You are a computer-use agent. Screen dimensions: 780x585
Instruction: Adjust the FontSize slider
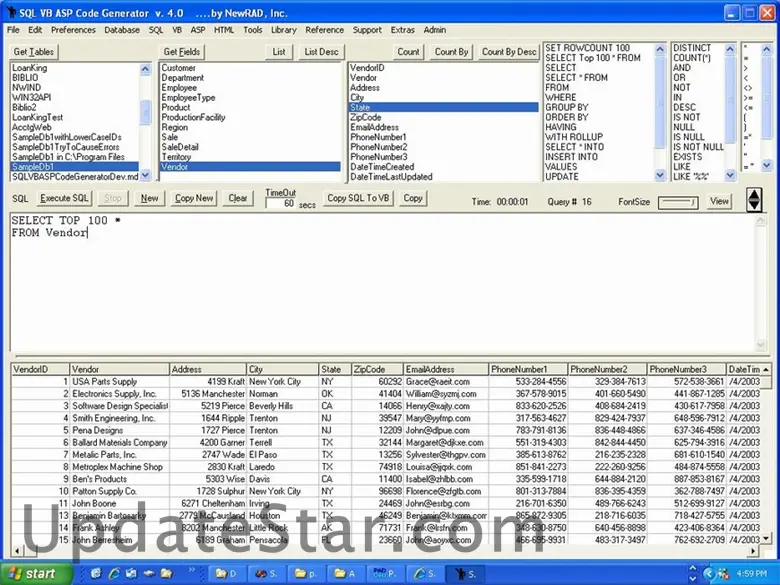point(678,202)
